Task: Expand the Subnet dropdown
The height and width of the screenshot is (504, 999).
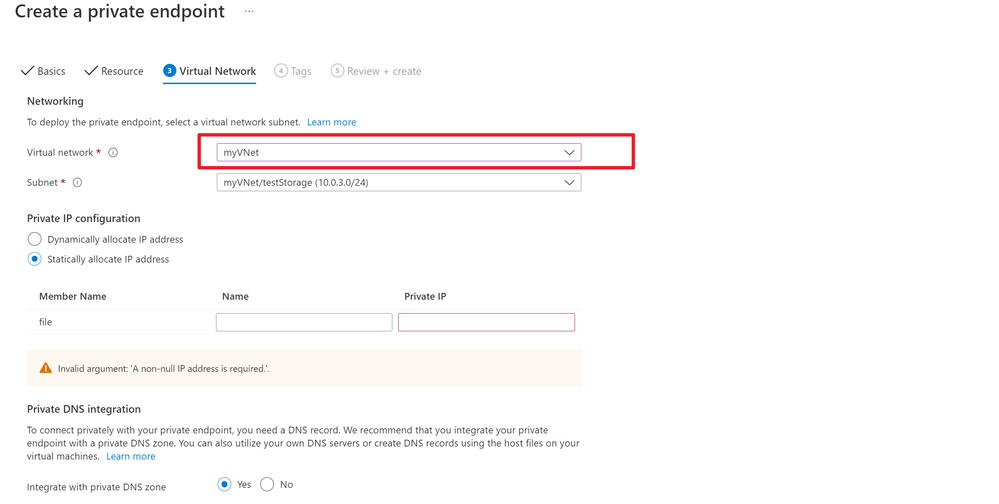Action: tap(399, 183)
